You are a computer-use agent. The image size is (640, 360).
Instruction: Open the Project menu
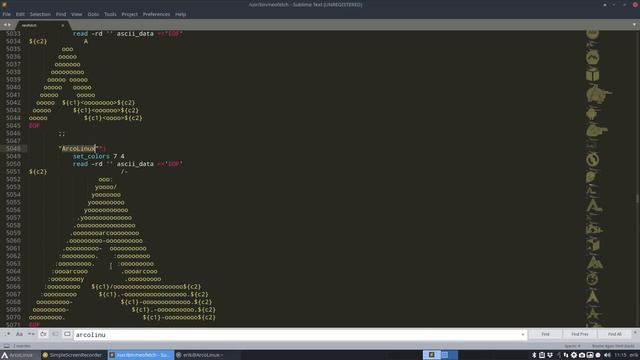(129, 14)
